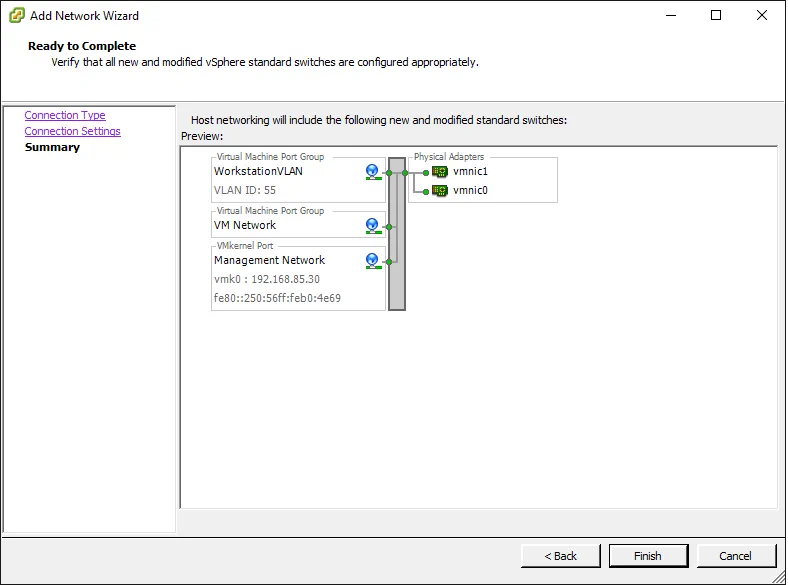Maximize the Add Network Wizard window

pos(716,16)
